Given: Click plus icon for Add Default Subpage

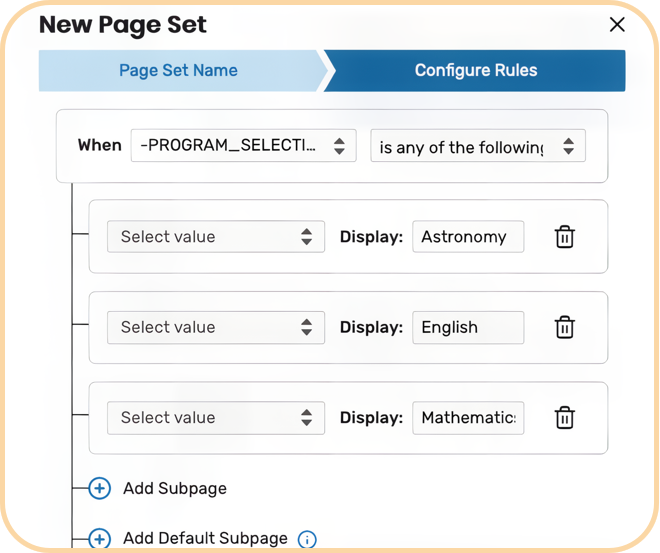Looking at the screenshot, I should [99, 539].
